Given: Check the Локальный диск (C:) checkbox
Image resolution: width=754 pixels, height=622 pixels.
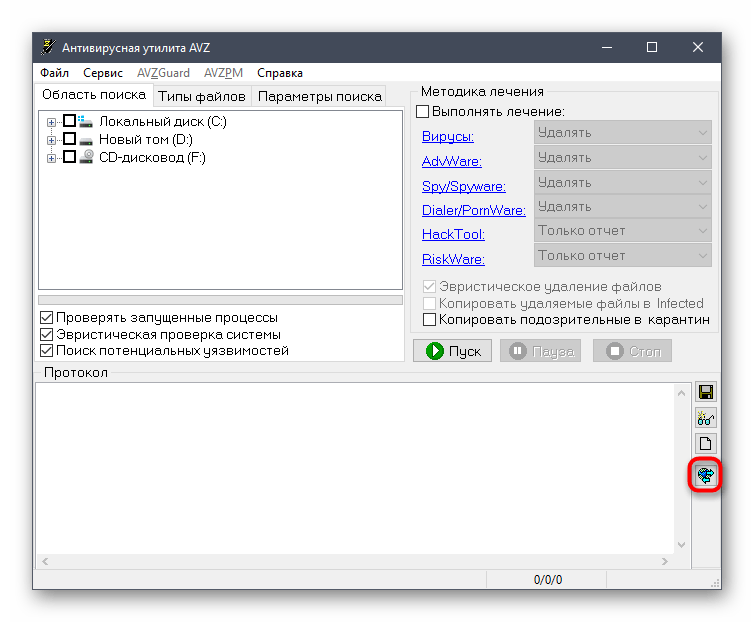Looking at the screenshot, I should tap(69, 121).
